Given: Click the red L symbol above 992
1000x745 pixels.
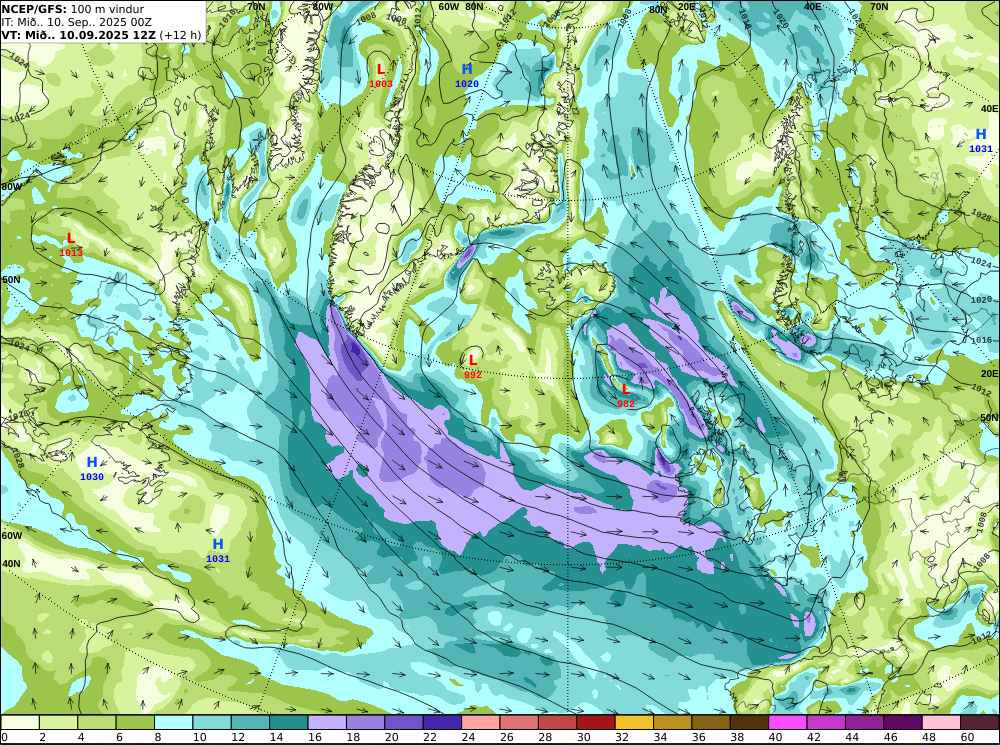Looking at the screenshot, I should [473, 360].
